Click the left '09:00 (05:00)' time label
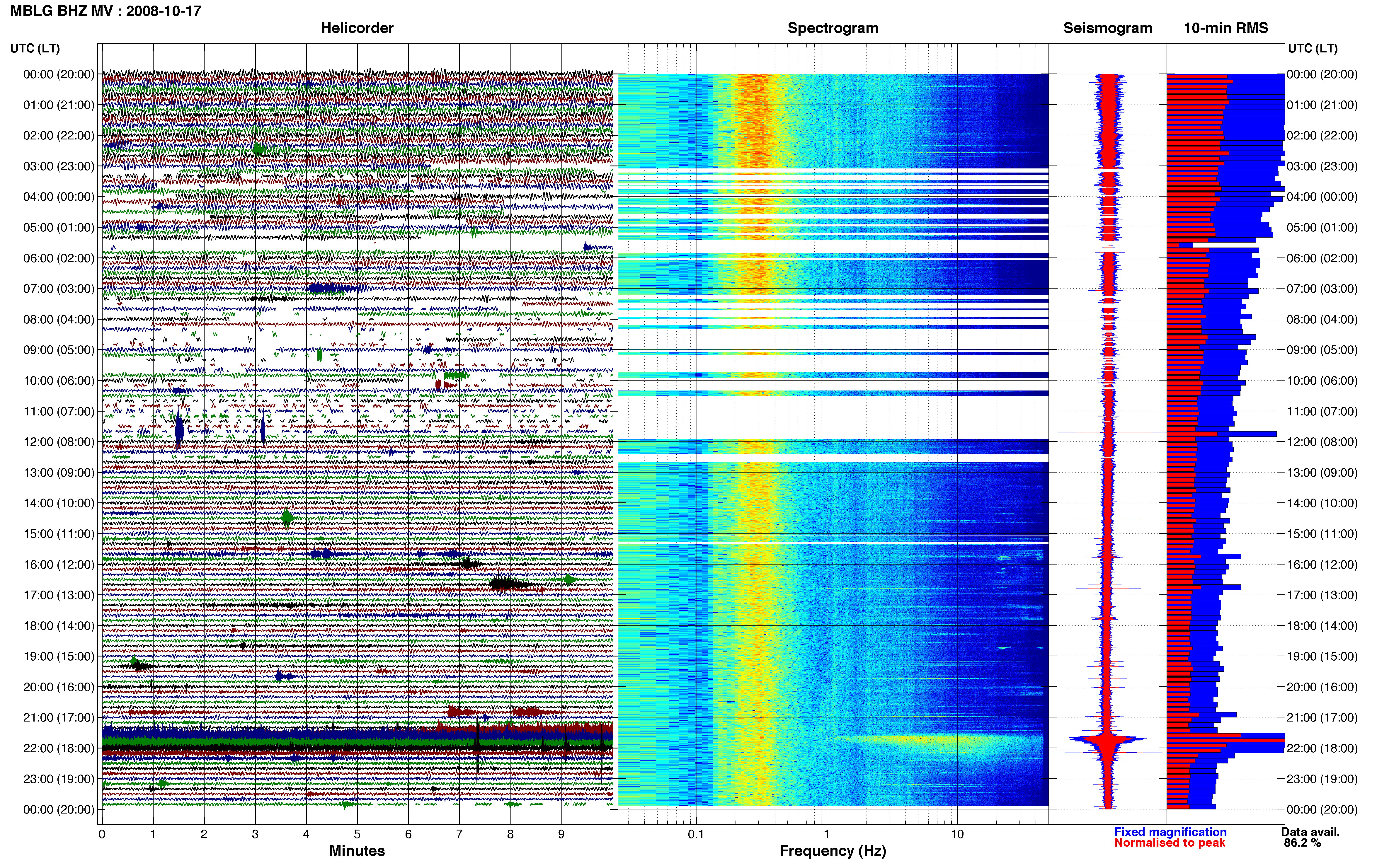The height and width of the screenshot is (868, 1389). pyautogui.click(x=59, y=349)
